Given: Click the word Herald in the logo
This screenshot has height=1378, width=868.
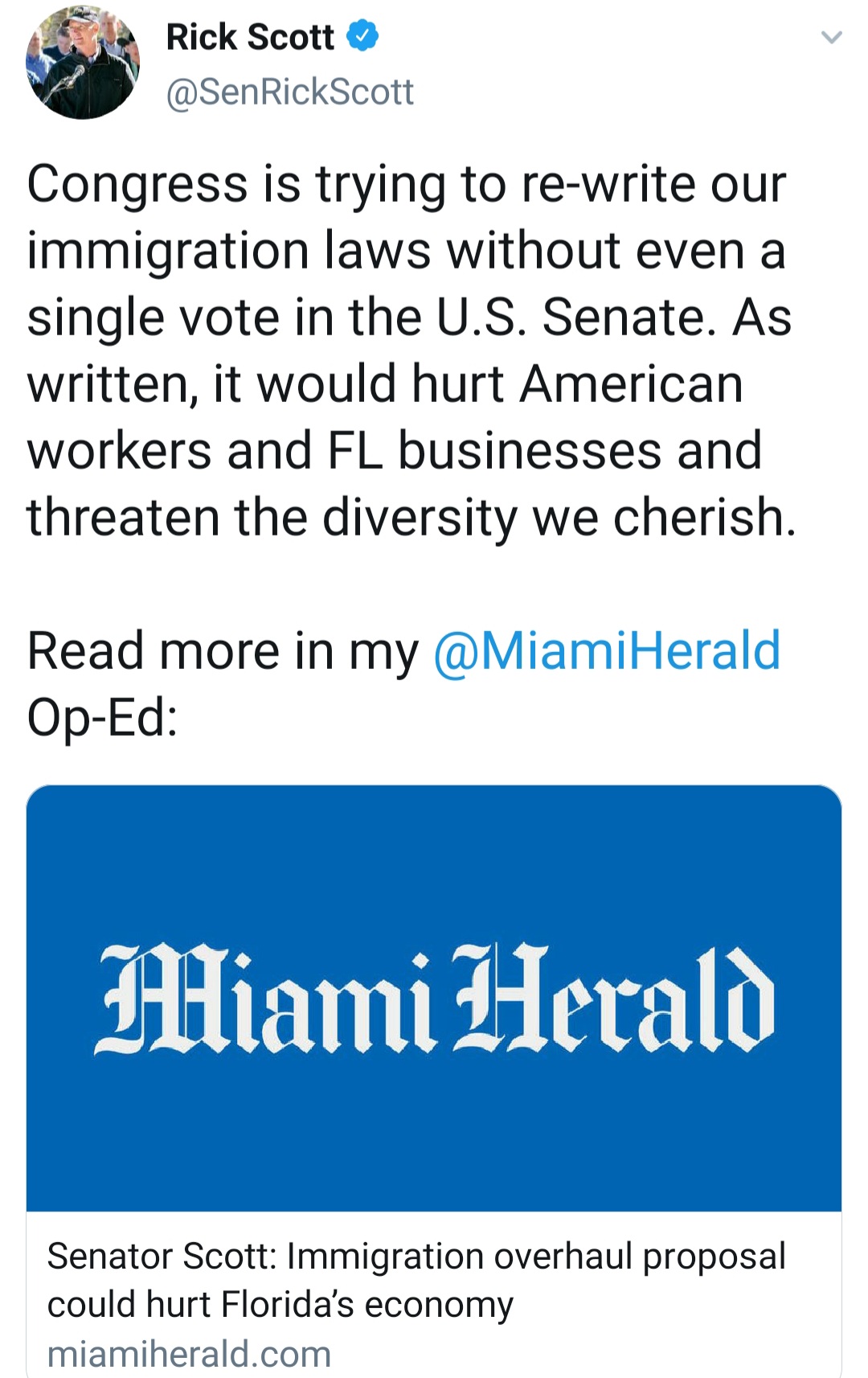Looking at the screenshot, I should (615, 999).
